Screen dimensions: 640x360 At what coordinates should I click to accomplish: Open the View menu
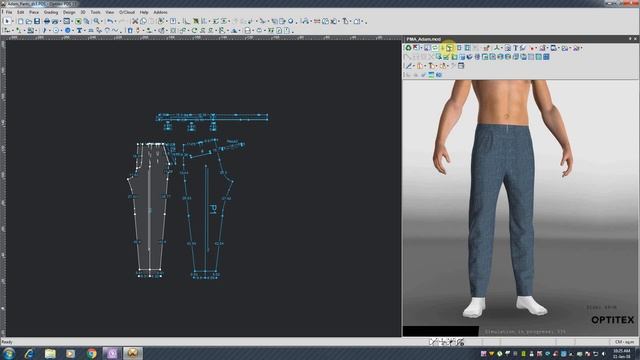110,12
